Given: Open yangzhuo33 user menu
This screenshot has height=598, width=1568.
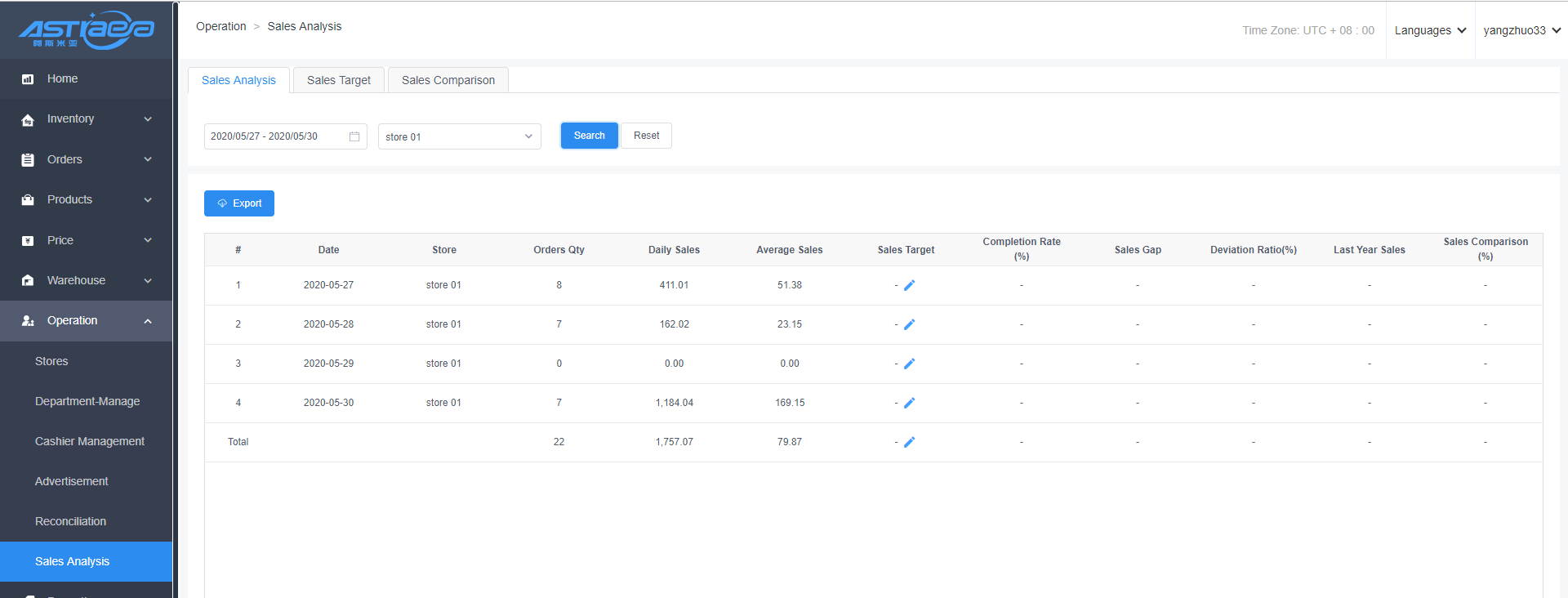Looking at the screenshot, I should [1521, 30].
